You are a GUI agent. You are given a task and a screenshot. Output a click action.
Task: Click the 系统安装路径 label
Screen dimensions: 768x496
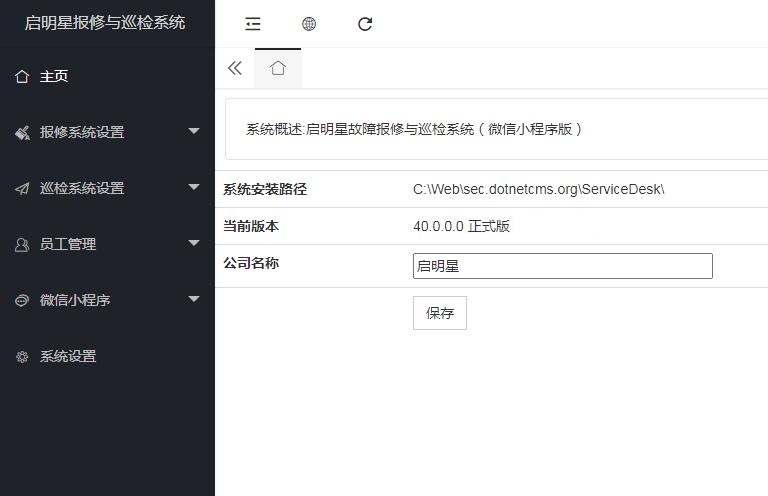pyautogui.click(x=265, y=189)
